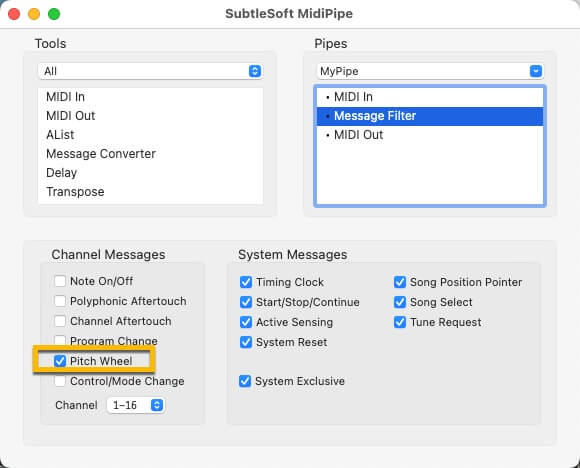580x468 pixels.
Task: Pick the Delay tool
Action: (150, 173)
